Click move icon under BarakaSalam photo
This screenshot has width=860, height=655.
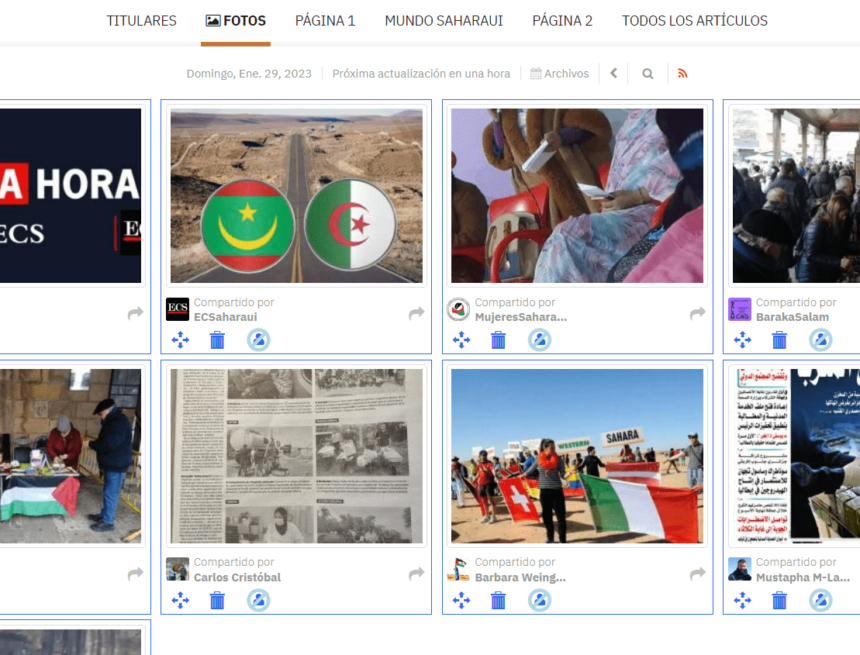[742, 340]
